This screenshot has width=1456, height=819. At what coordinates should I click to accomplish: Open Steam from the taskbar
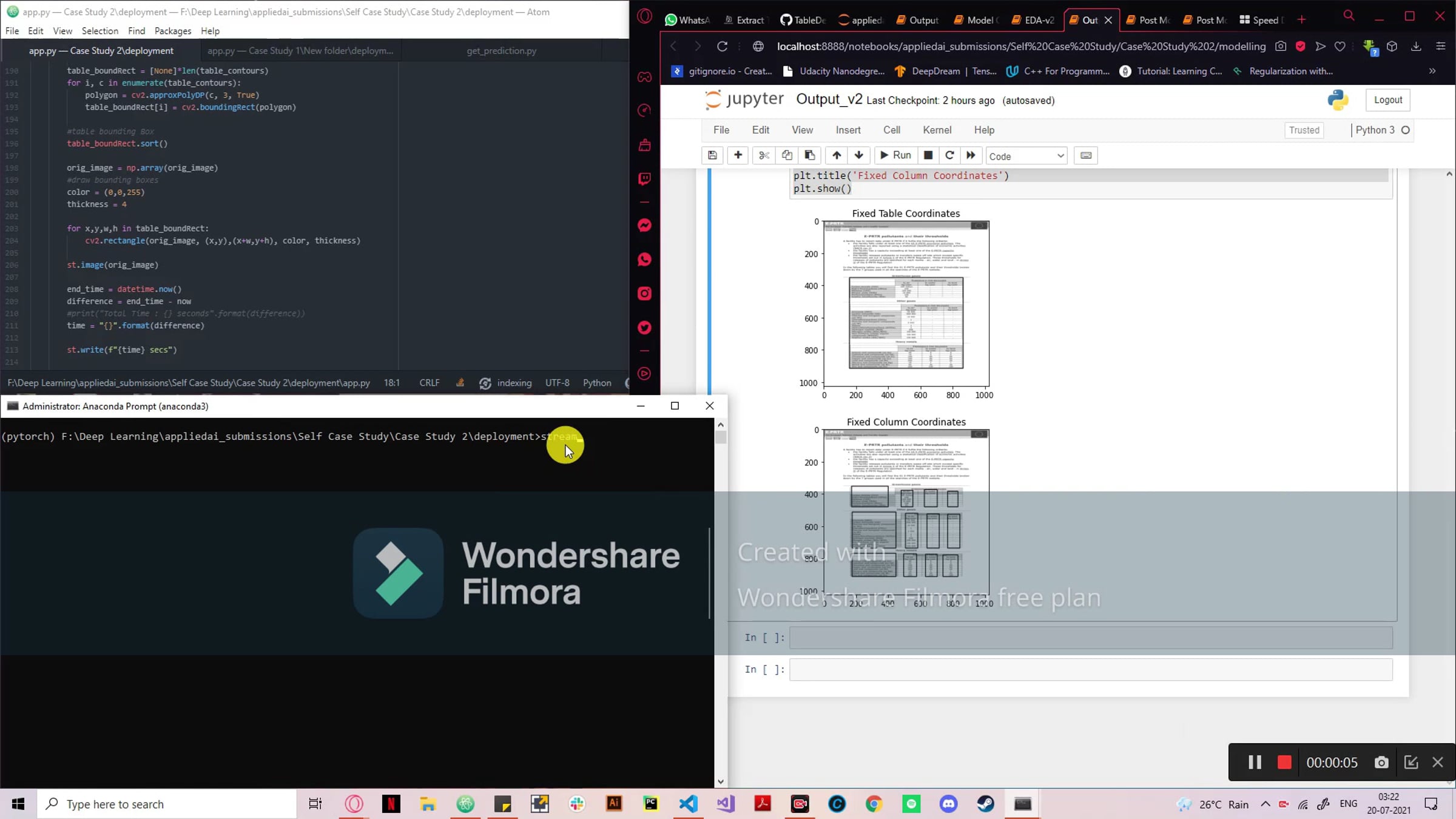click(x=986, y=804)
